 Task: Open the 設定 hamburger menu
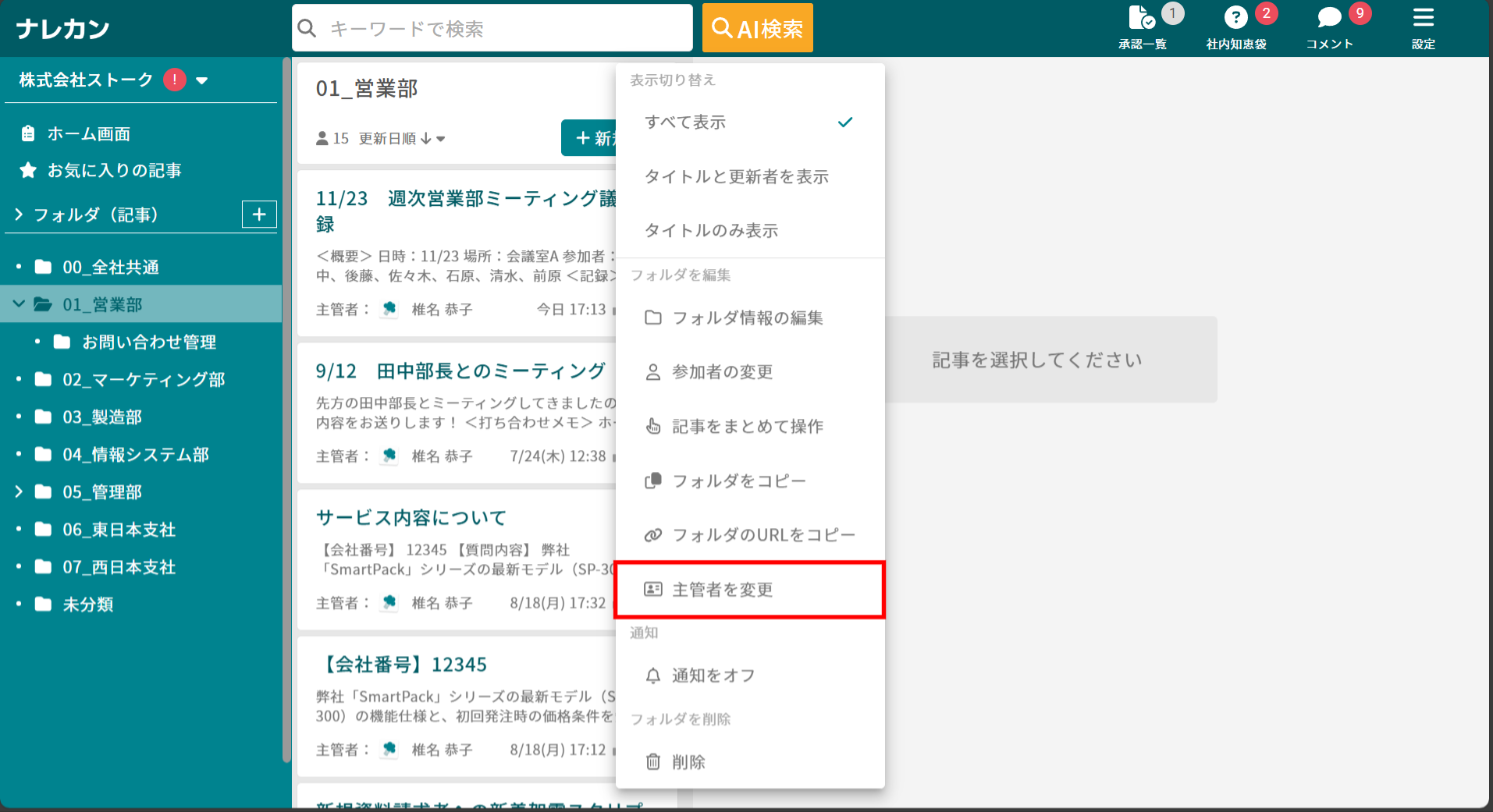pos(1423,19)
